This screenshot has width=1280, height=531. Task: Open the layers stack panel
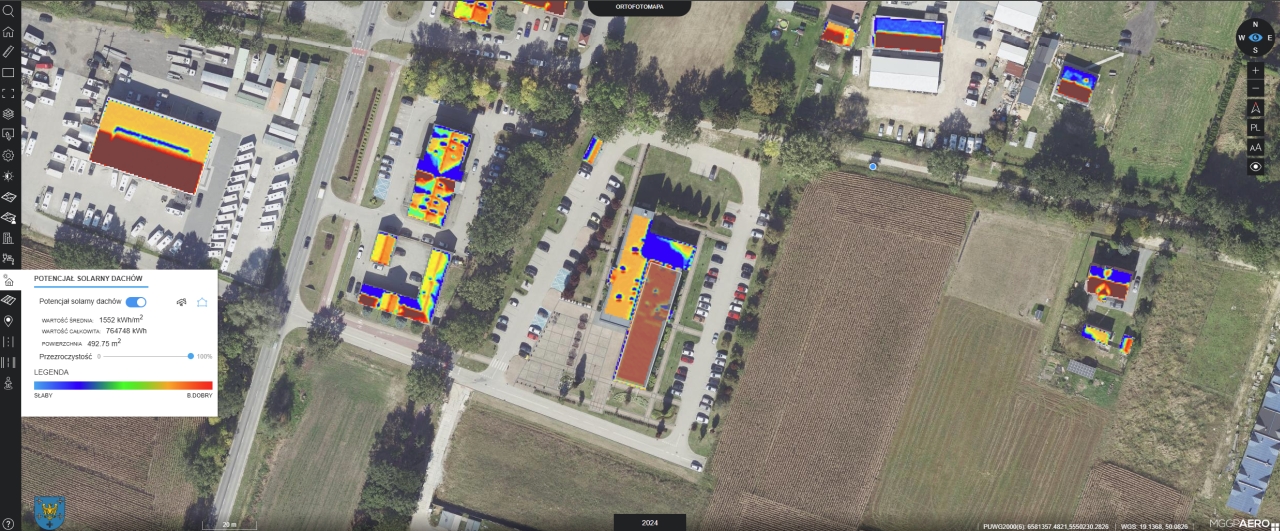[x=8, y=114]
